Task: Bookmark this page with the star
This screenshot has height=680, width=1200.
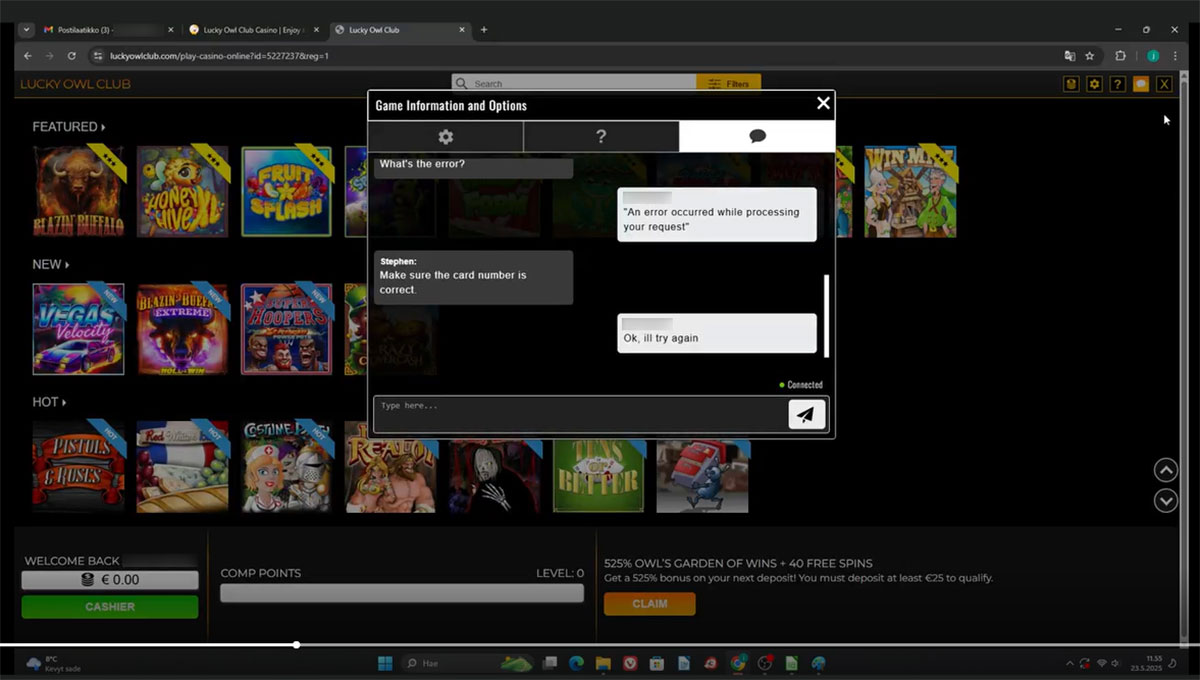Action: pyautogui.click(x=1090, y=56)
